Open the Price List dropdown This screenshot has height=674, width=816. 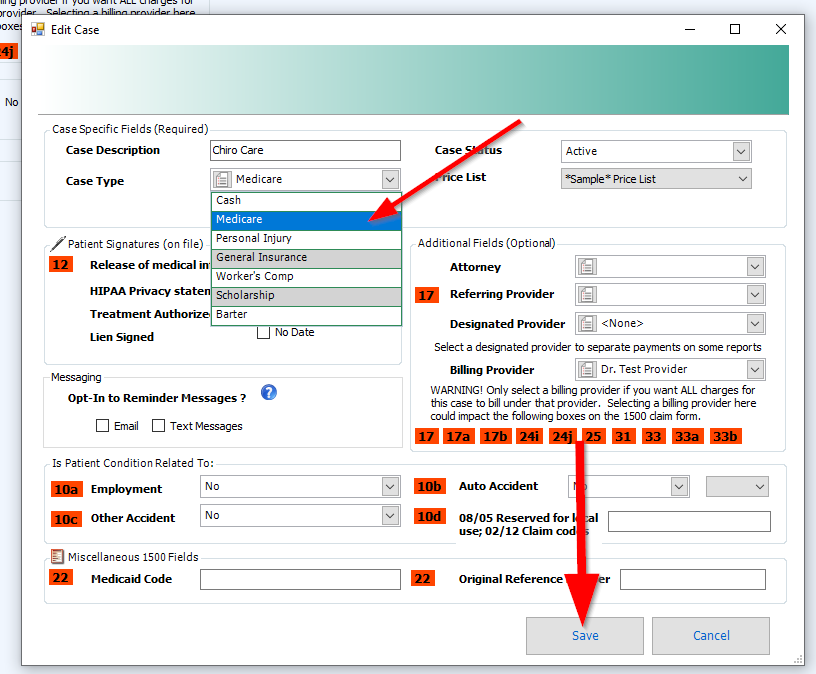point(656,179)
